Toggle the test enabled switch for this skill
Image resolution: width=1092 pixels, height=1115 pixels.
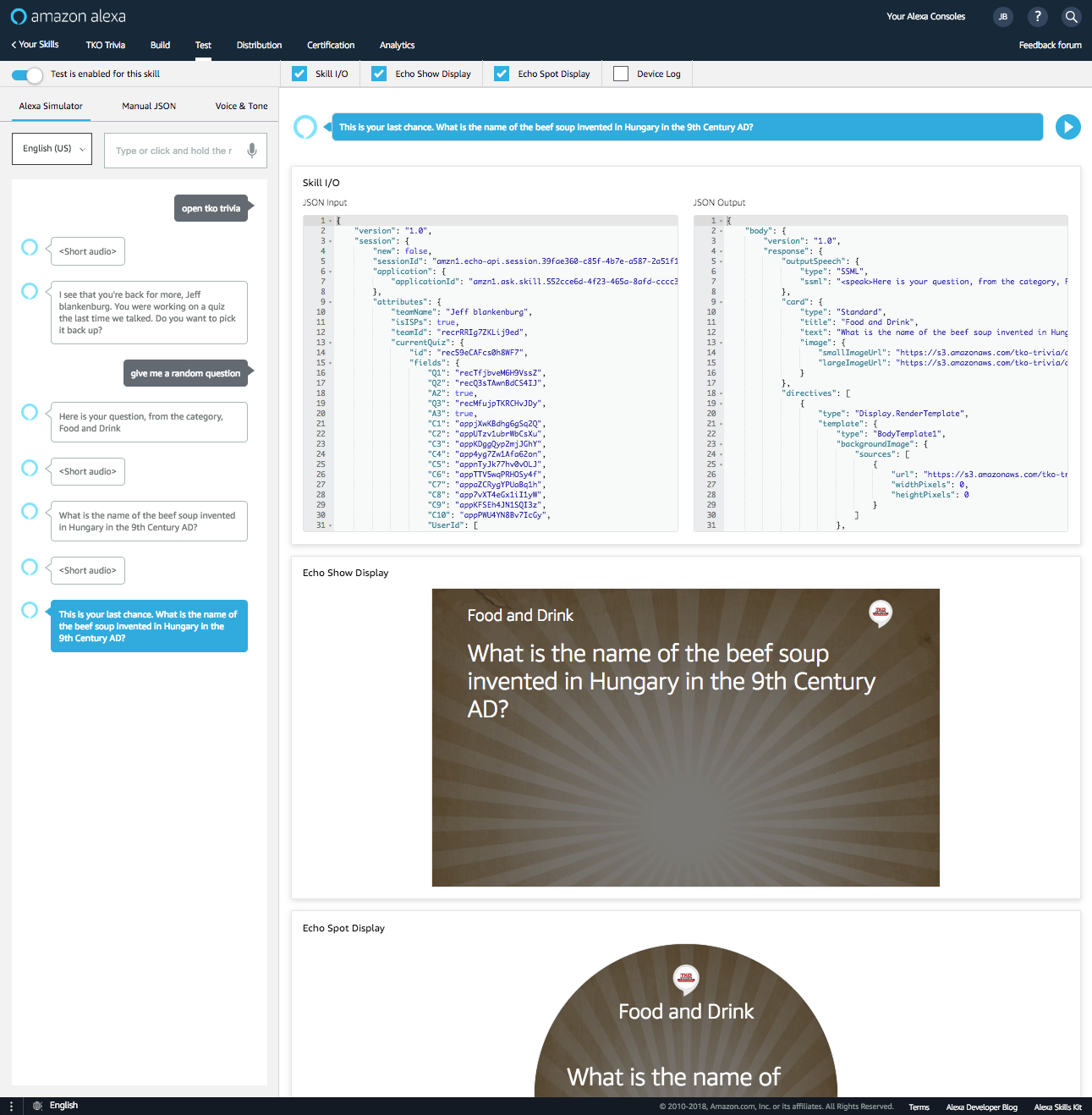point(27,74)
